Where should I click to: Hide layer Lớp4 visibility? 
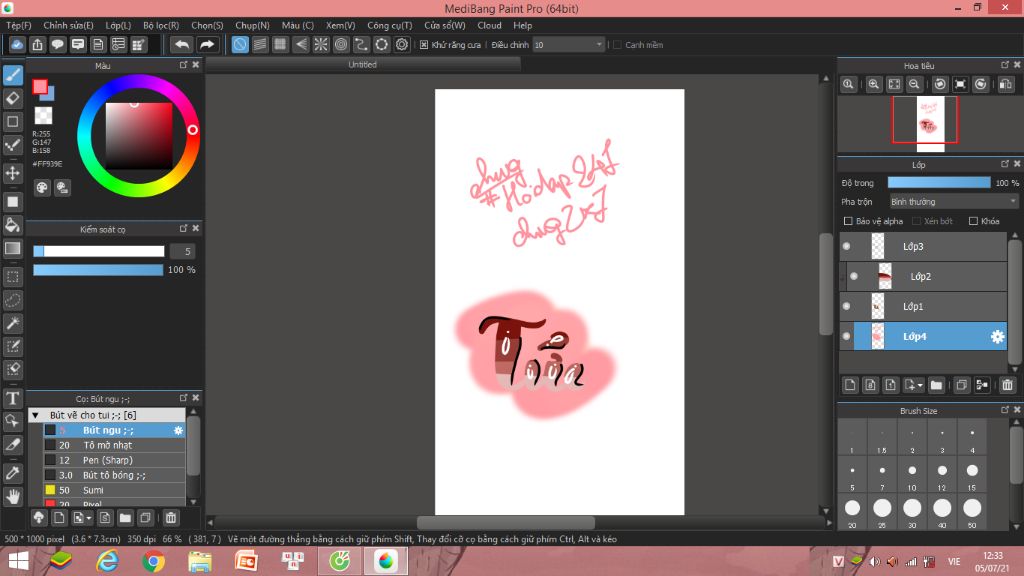click(846, 336)
